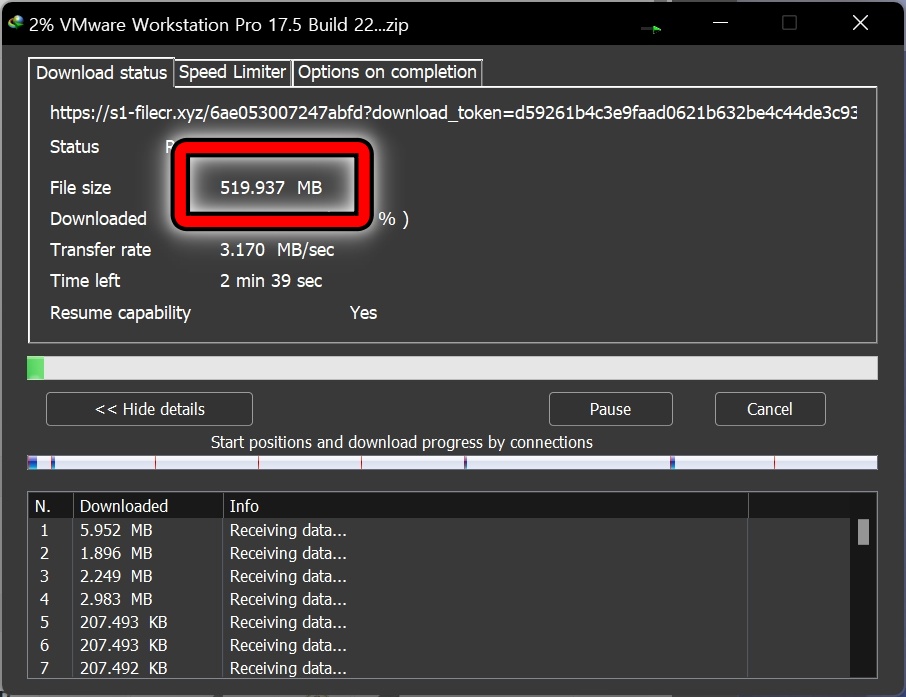This screenshot has width=906, height=697.
Task: Select the download URL text
Action: click(453, 112)
